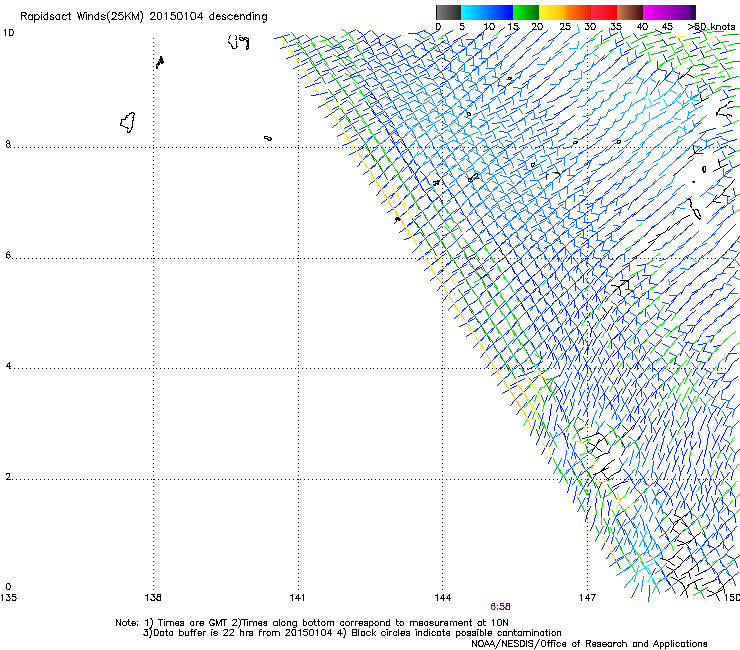Click latitude label '8' on left axis
The image size is (740, 650).
click(8, 144)
